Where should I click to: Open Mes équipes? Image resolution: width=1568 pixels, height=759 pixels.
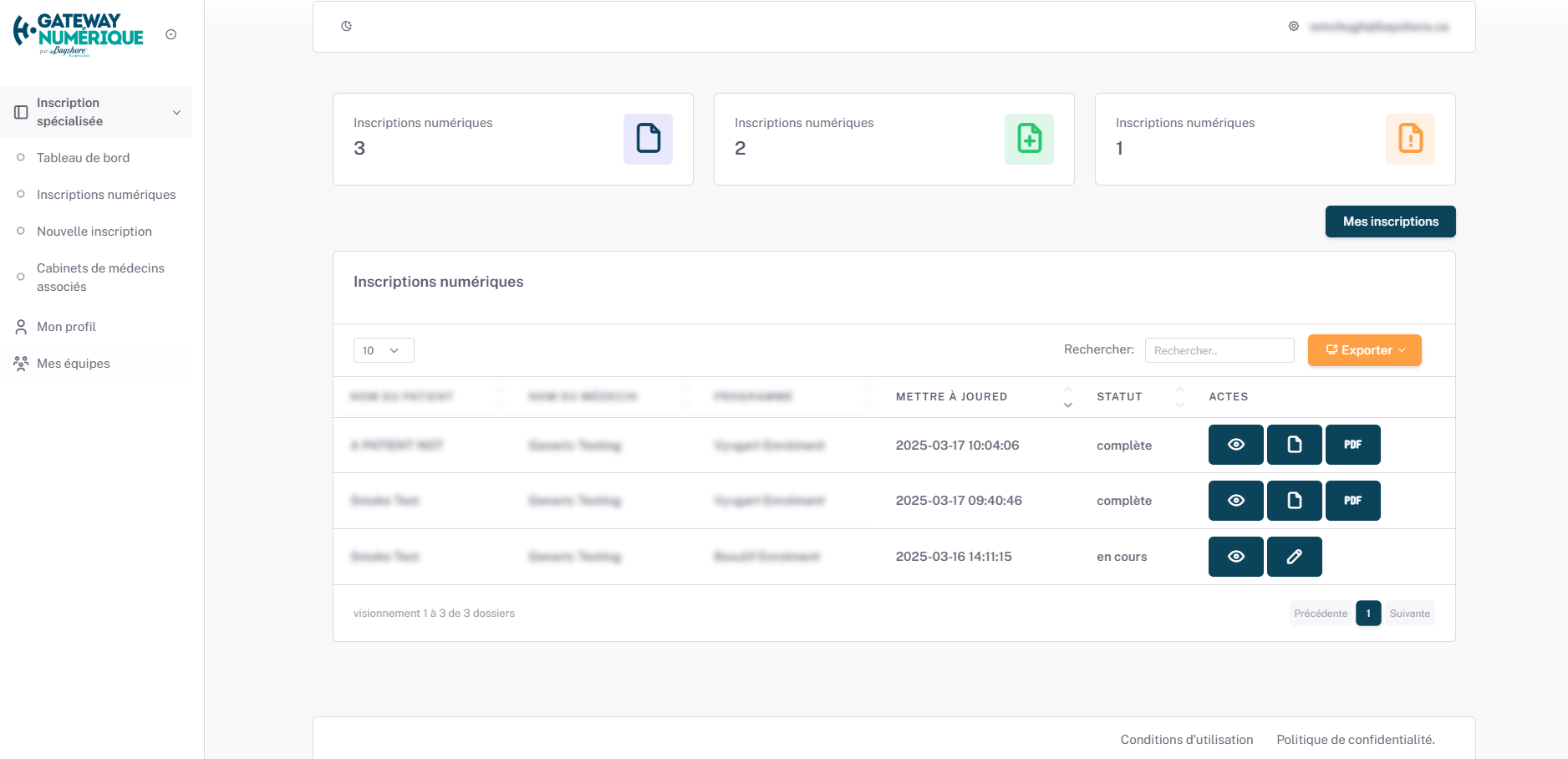pyautogui.click(x=74, y=364)
